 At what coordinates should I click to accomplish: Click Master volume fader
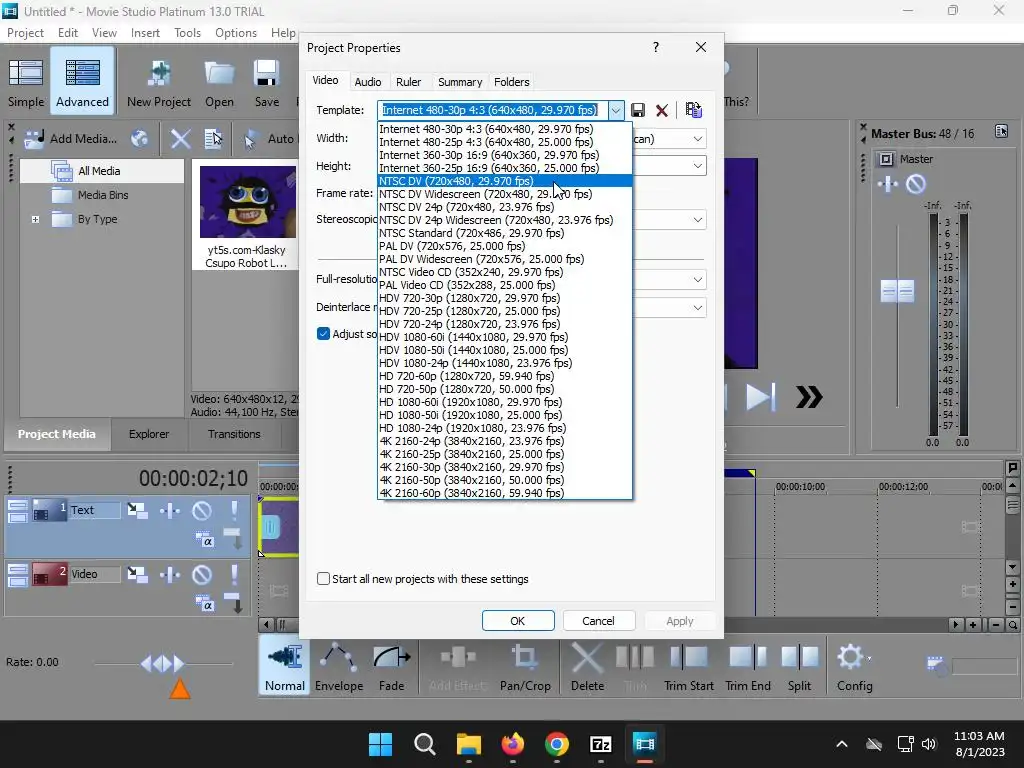click(x=897, y=291)
